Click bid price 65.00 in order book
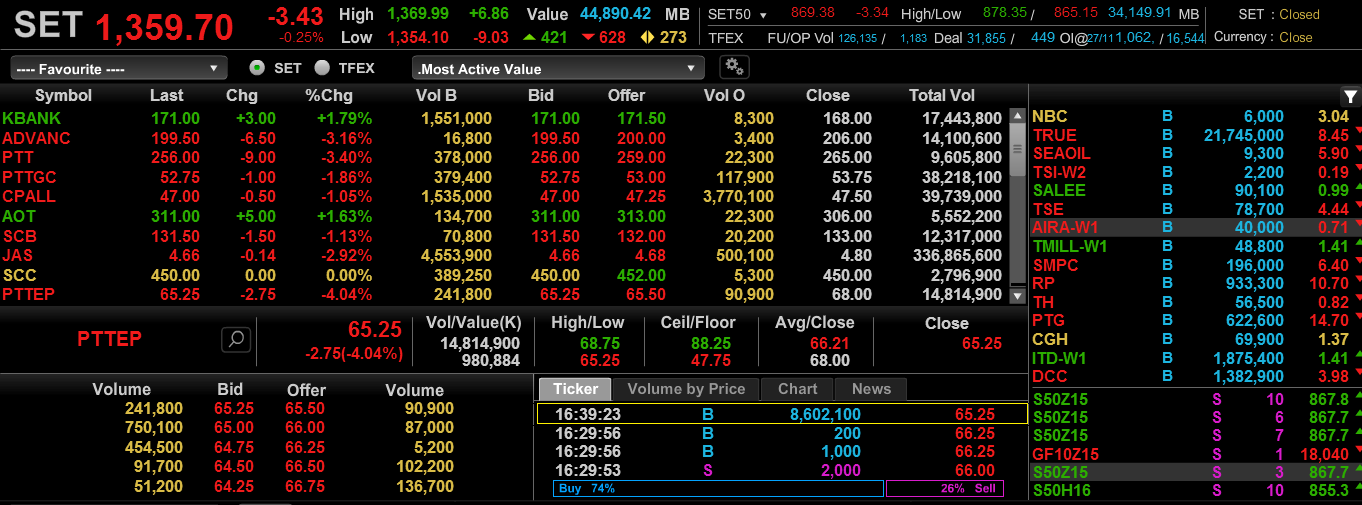1362x505 pixels. pos(234,427)
